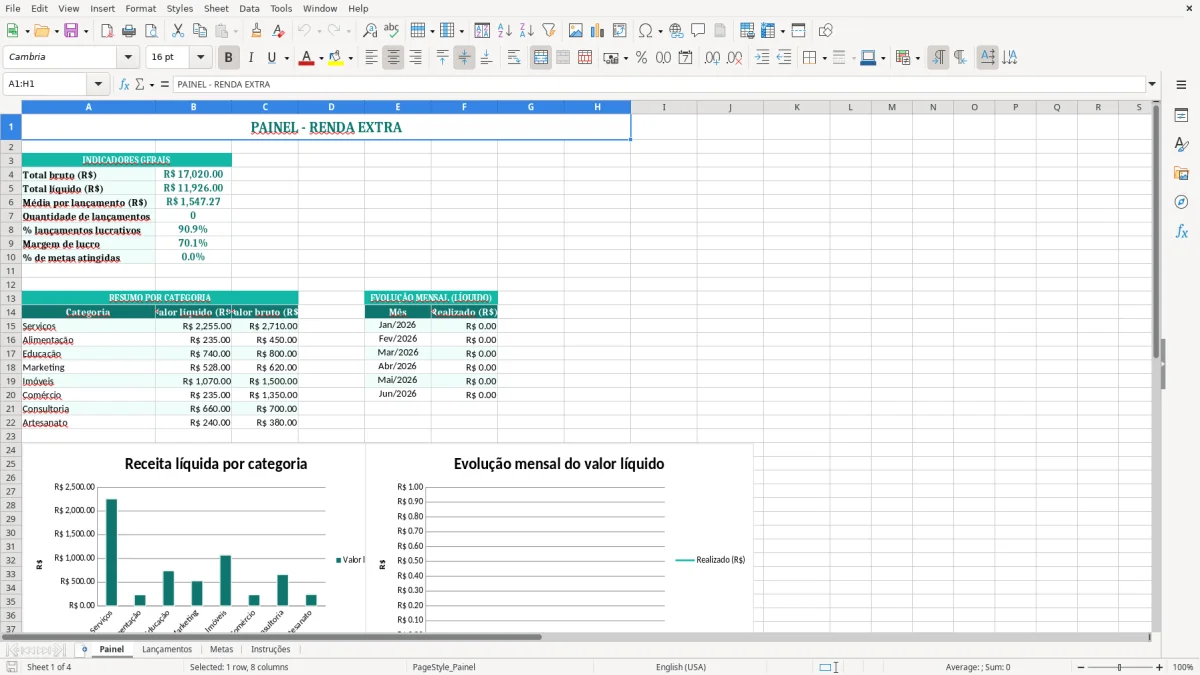This screenshot has width=1200, height=675.
Task: Open the Borders dropdown arrow
Action: 824,58
